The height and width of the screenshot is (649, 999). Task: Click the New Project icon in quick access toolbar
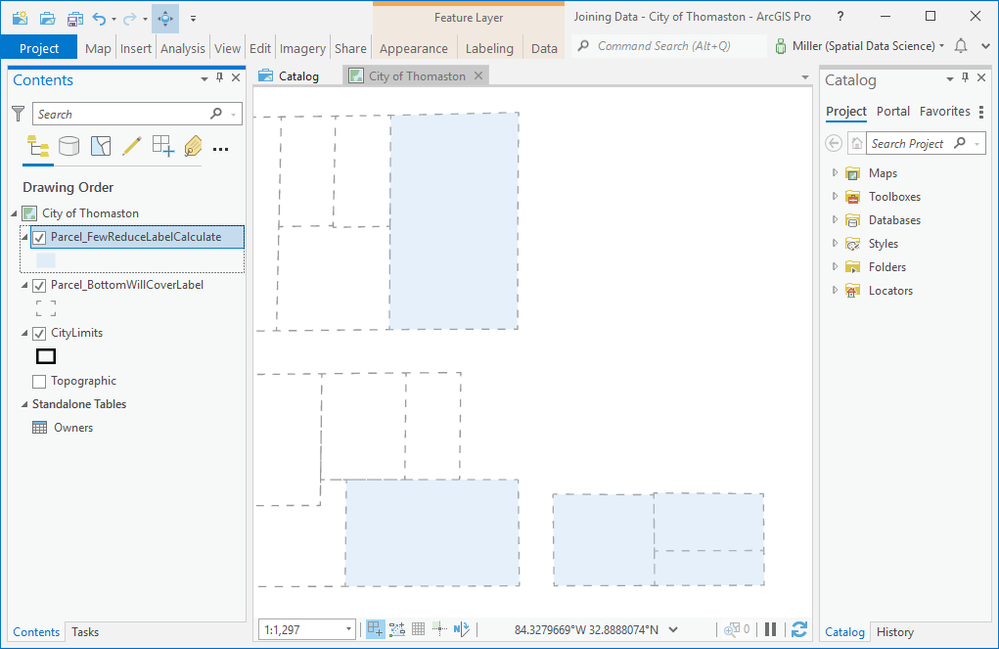[x=20, y=18]
